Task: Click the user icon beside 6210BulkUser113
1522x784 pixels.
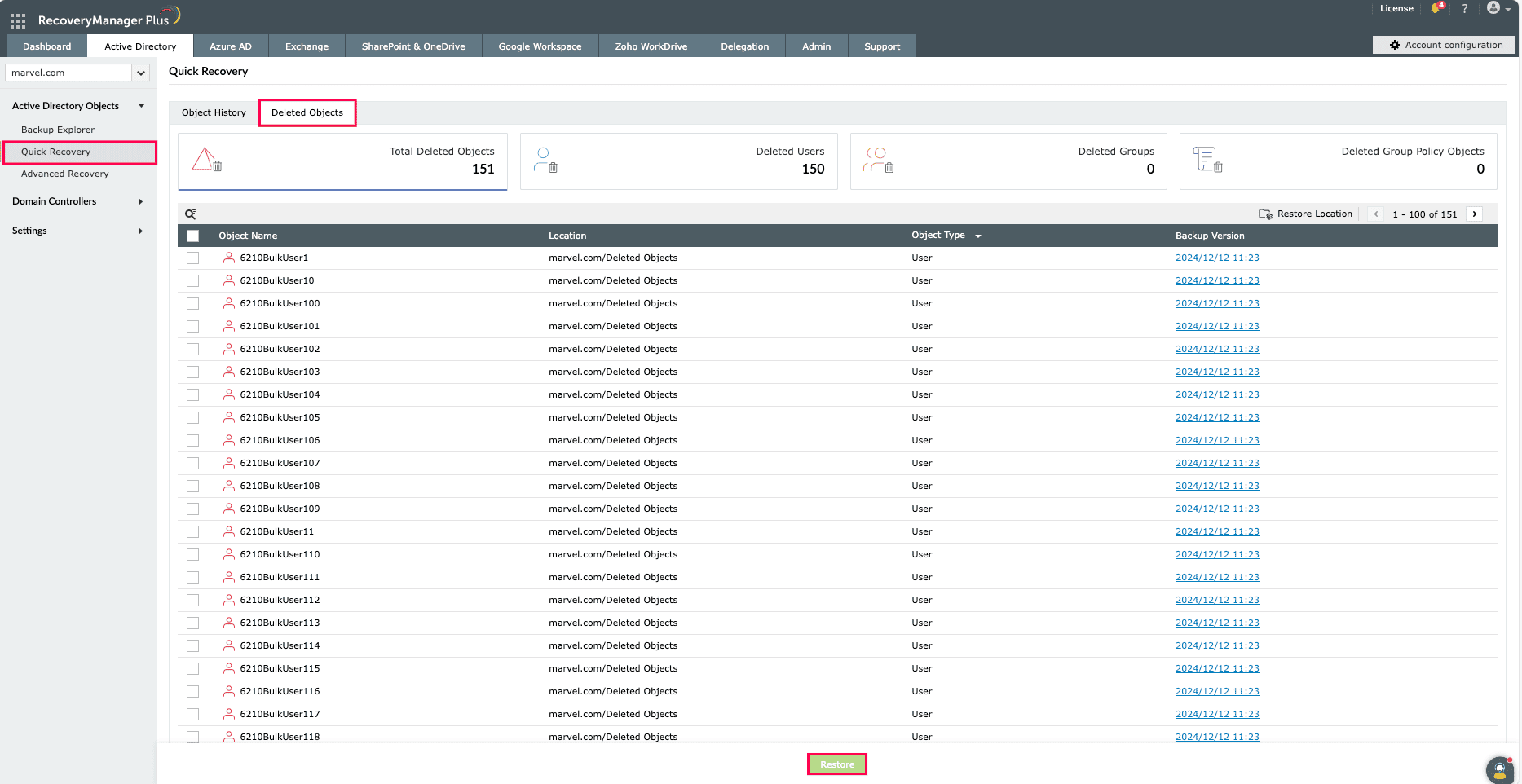Action: (x=229, y=623)
